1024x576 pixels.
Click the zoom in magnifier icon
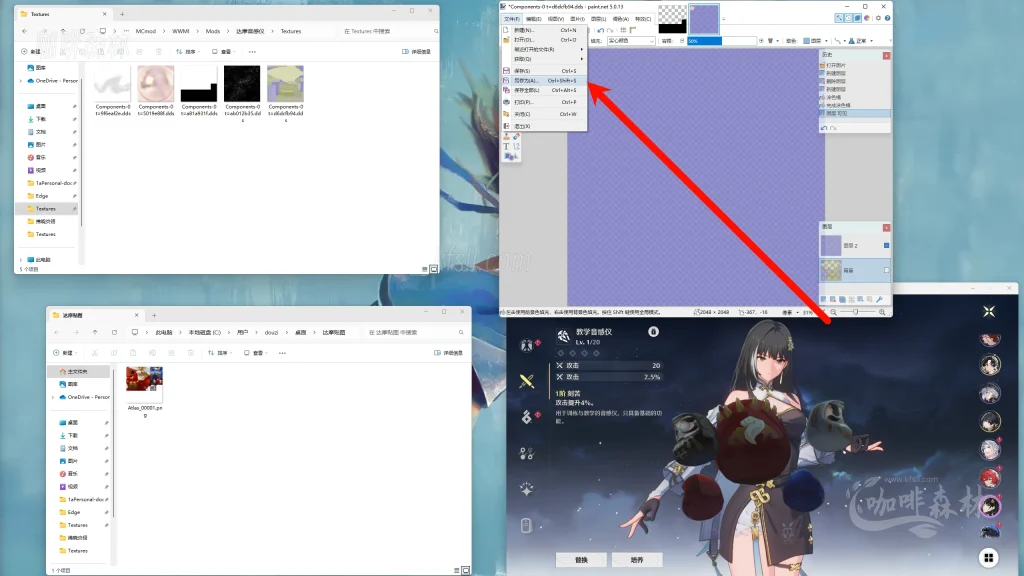[881, 312]
